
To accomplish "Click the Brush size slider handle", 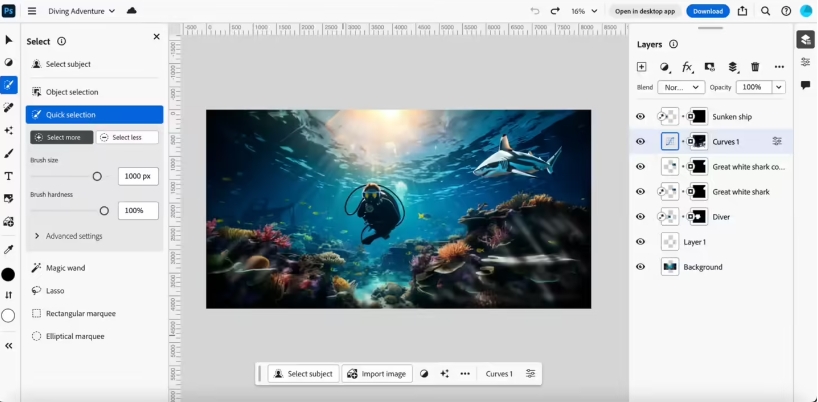I will 97,176.
